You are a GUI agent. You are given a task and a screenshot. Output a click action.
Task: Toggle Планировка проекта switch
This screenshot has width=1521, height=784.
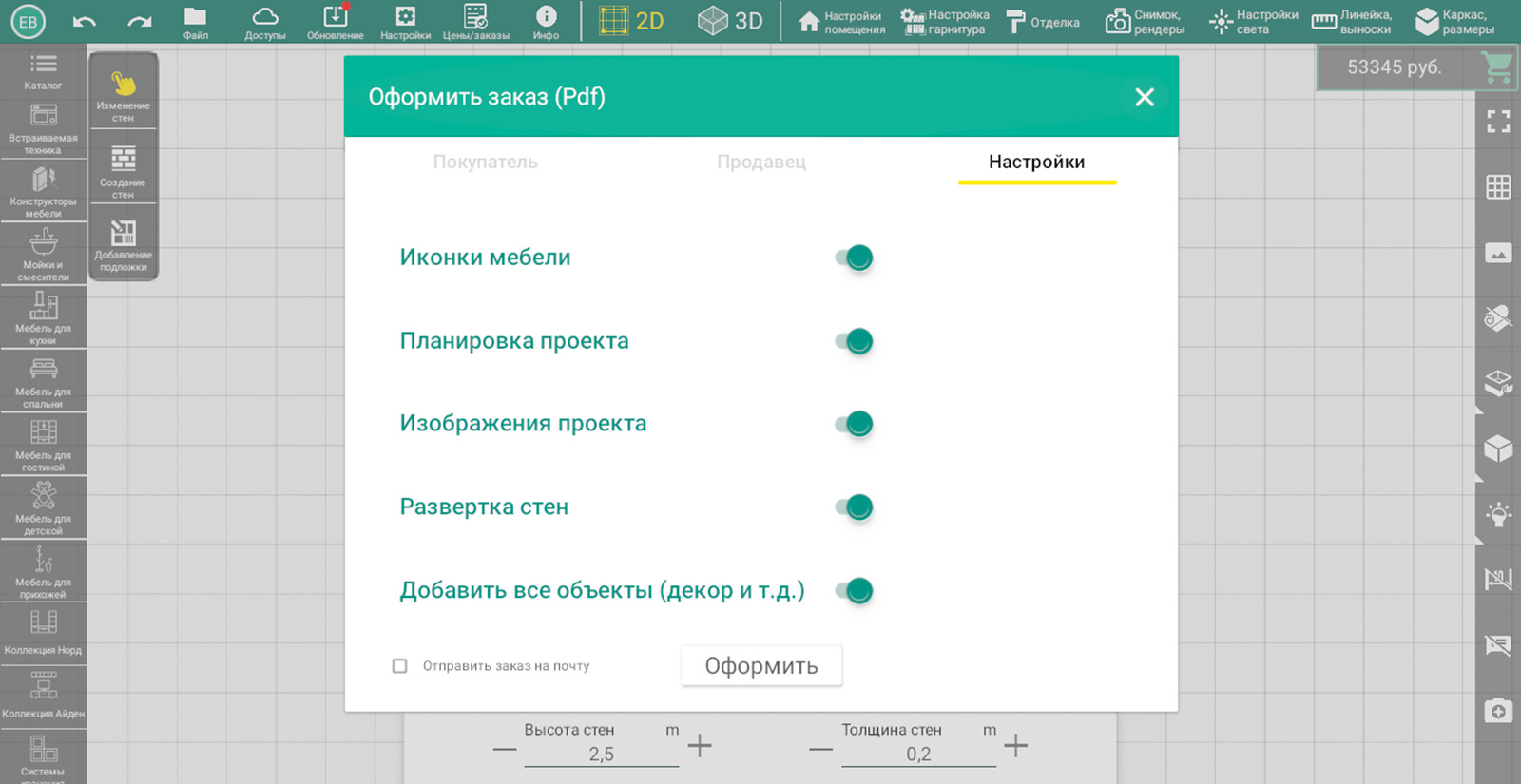coord(855,341)
